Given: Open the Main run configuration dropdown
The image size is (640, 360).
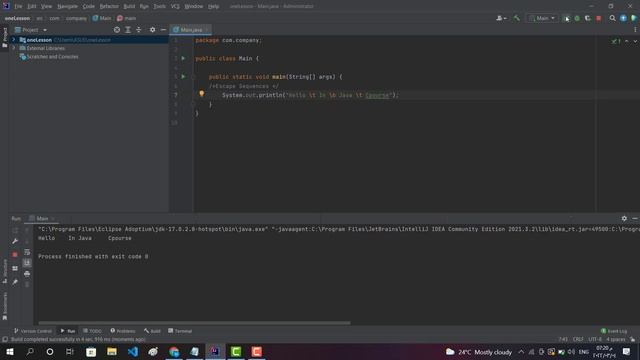Looking at the screenshot, I should click(x=542, y=18).
